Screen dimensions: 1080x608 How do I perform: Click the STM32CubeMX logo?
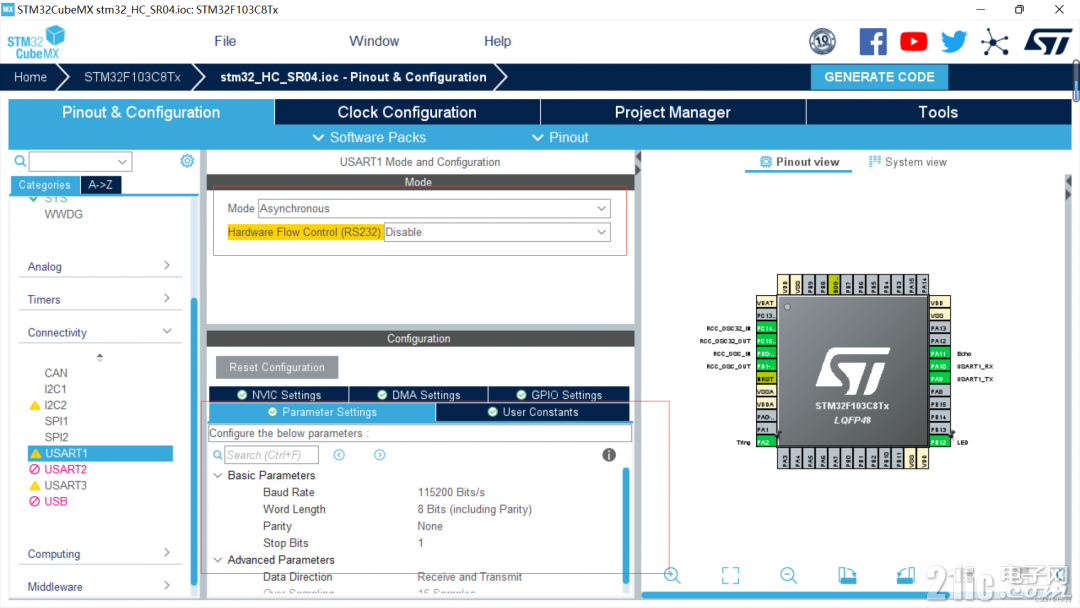tap(36, 42)
